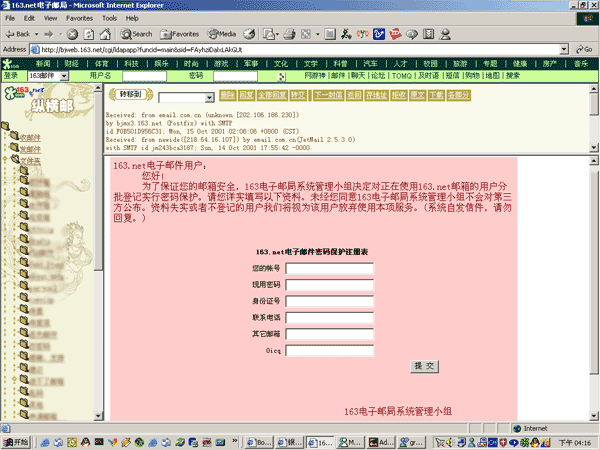600x450 pixels.
Task: Click the 现用密码 current password field
Action: 329,285
